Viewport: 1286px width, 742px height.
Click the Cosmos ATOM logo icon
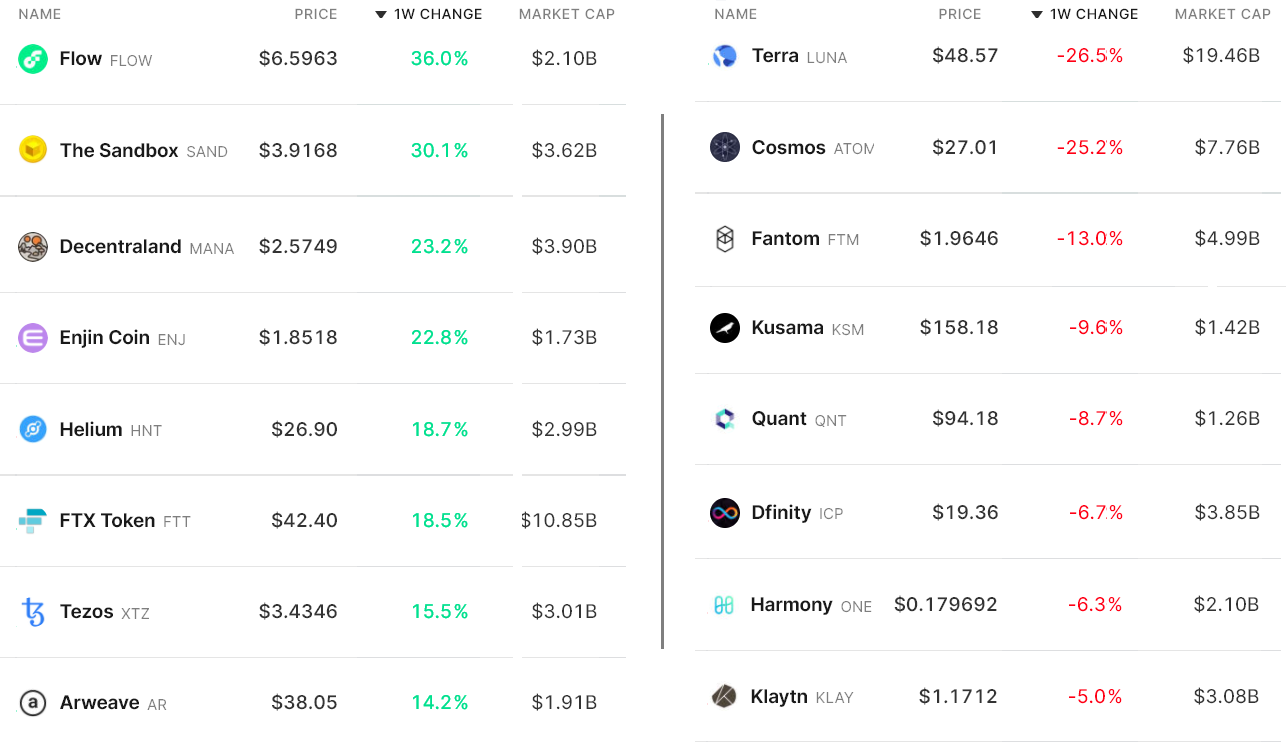pos(724,148)
